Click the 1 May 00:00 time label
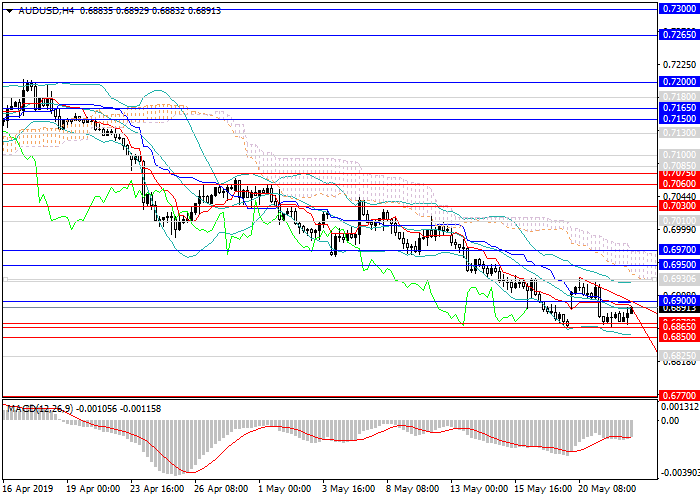The width and height of the screenshot is (700, 500). (283, 490)
